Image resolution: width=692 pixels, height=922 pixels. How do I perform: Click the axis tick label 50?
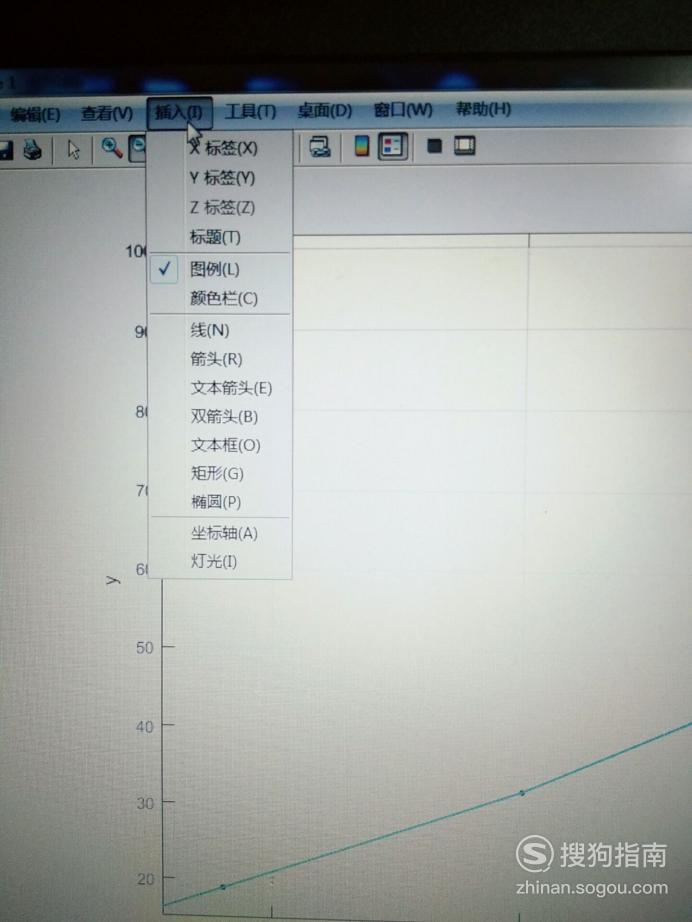click(145, 647)
